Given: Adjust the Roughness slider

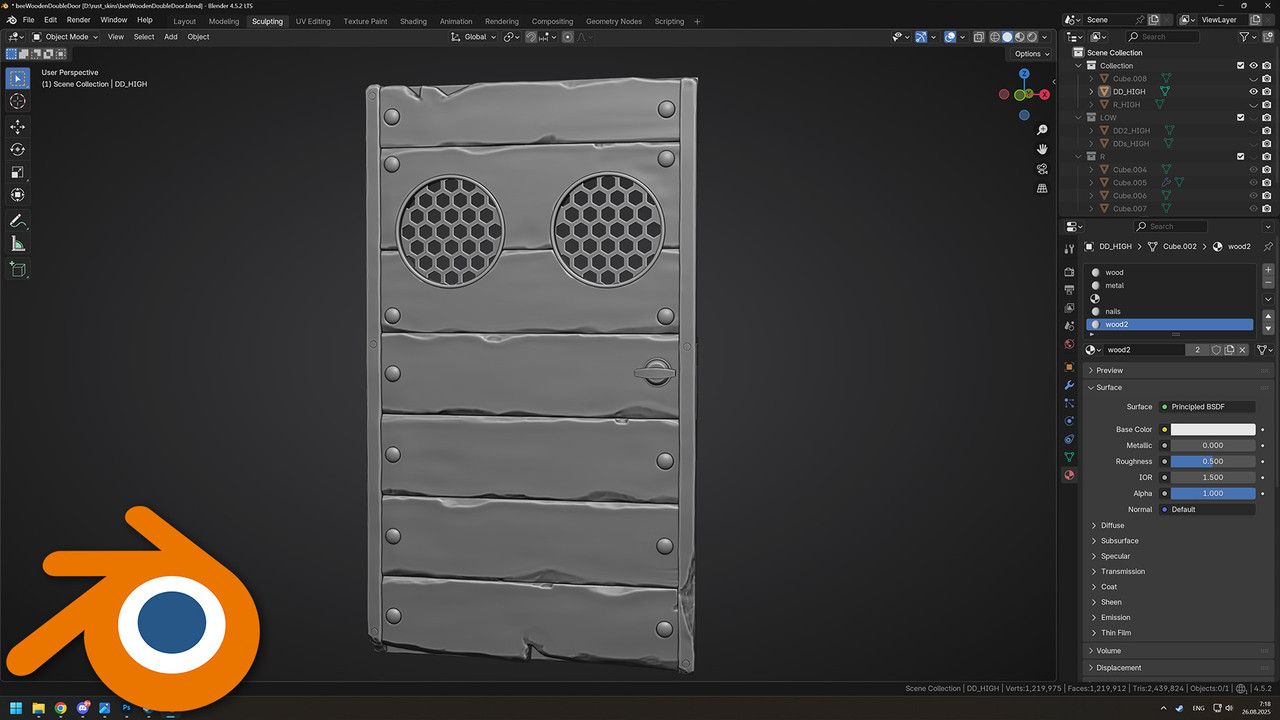Looking at the screenshot, I should (x=1213, y=461).
